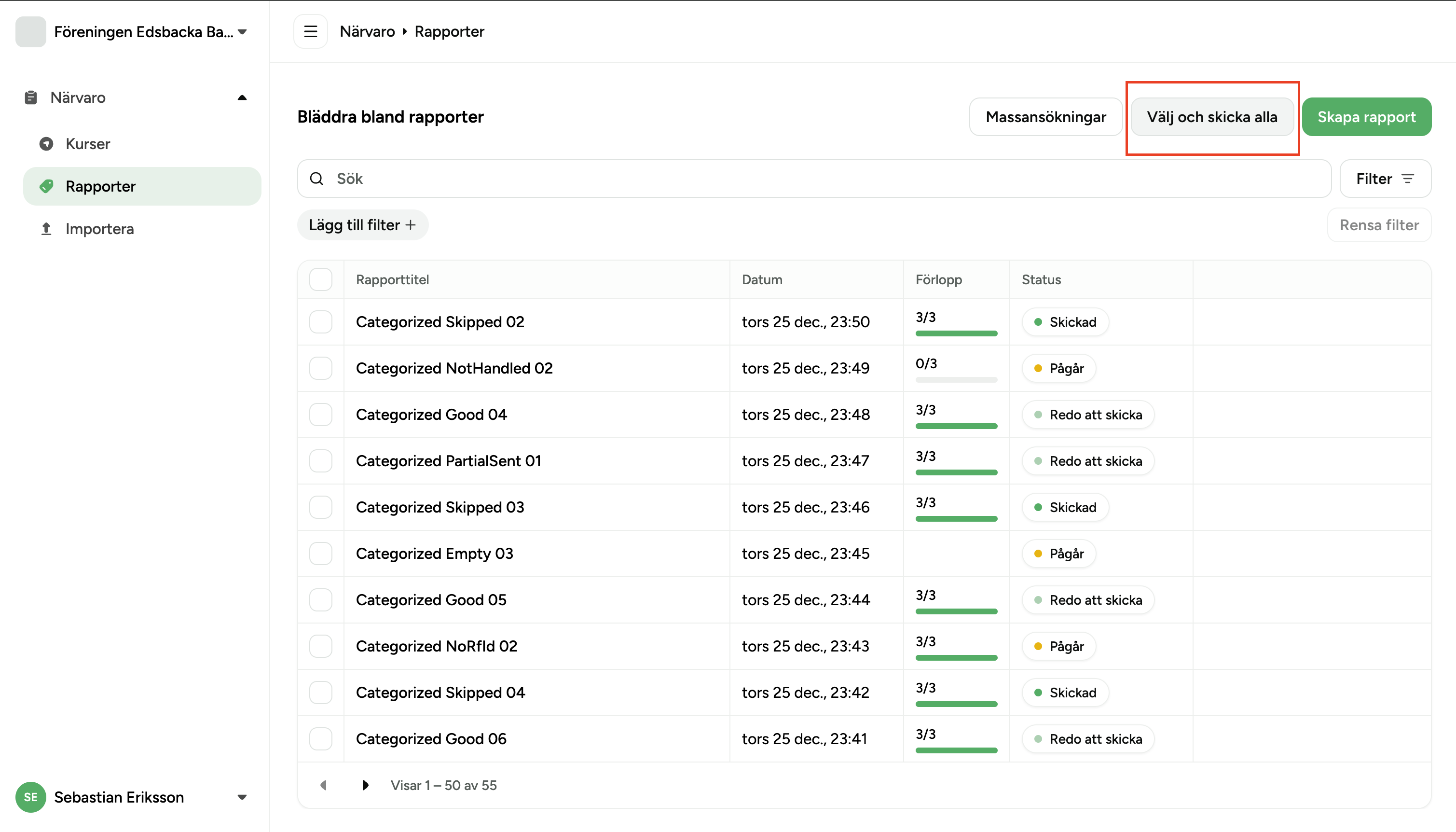Click Visar 1 – 50 av 55 text
The height and width of the screenshot is (832, 1456).
click(x=443, y=785)
